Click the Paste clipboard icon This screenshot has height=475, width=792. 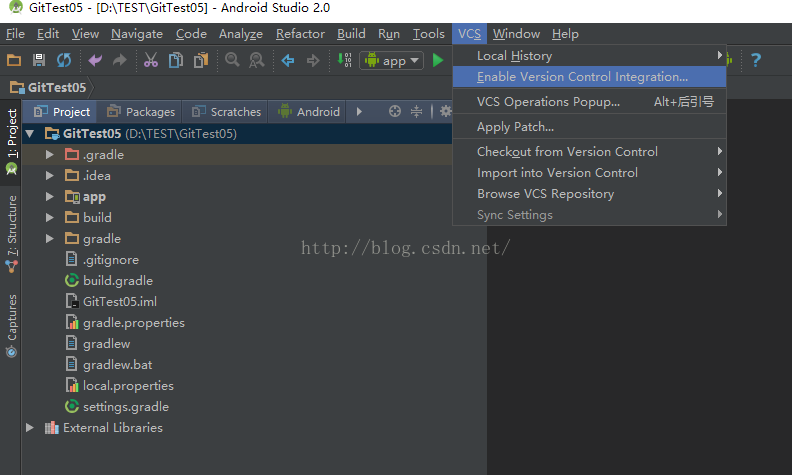[201, 60]
